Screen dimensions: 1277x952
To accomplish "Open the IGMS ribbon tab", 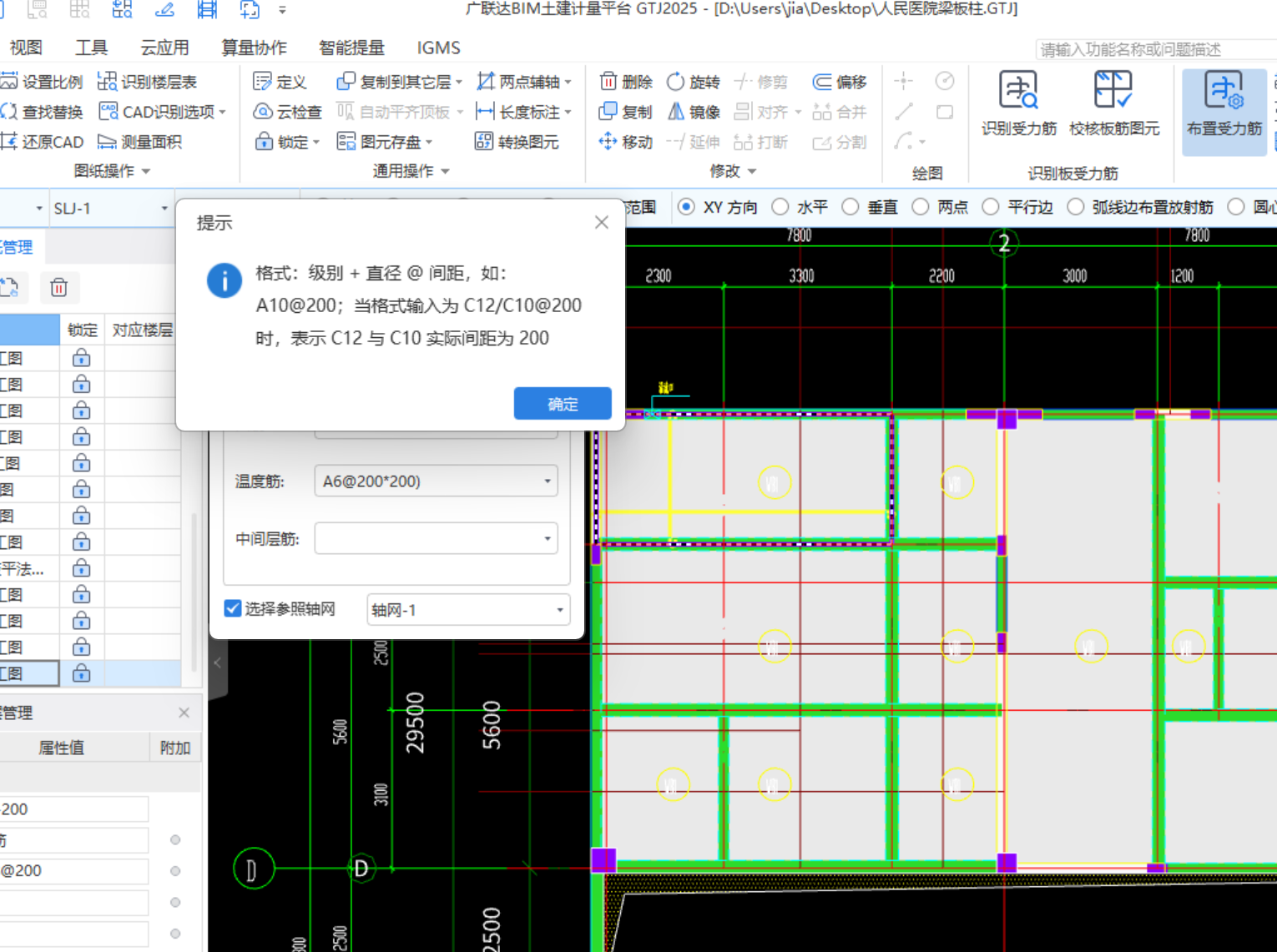I will 438,48.
